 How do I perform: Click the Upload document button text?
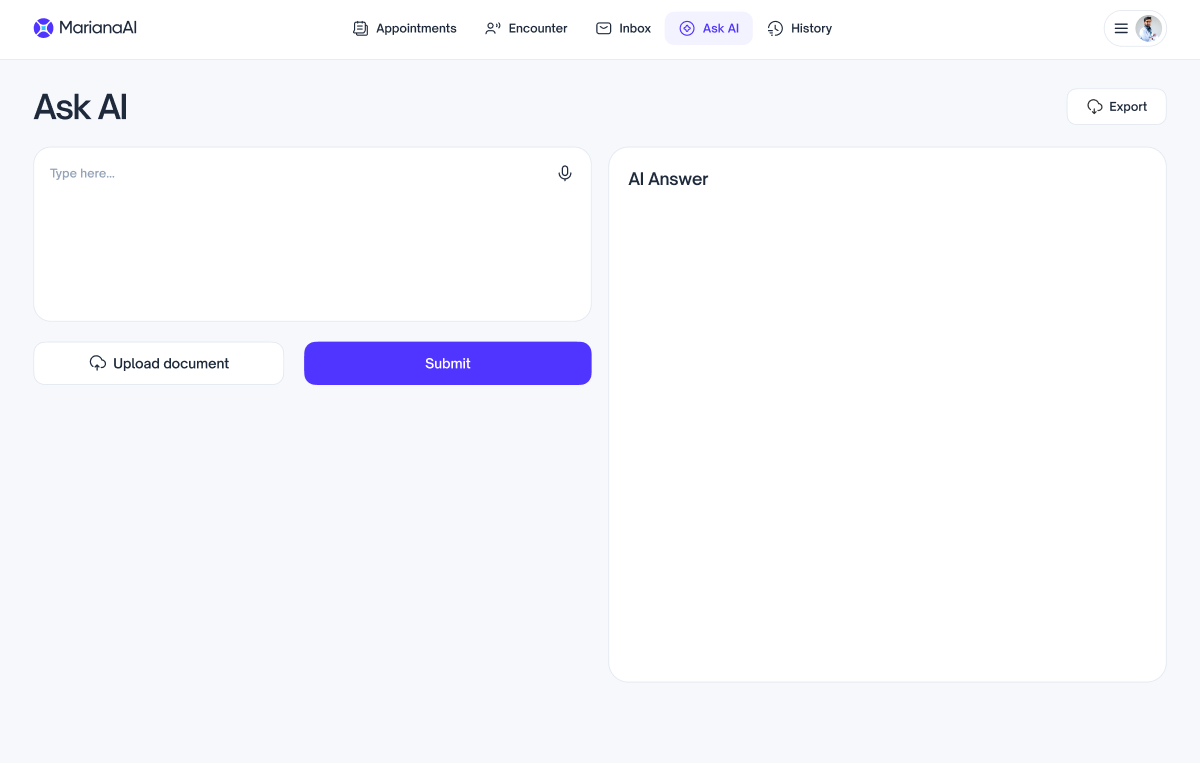coord(171,364)
